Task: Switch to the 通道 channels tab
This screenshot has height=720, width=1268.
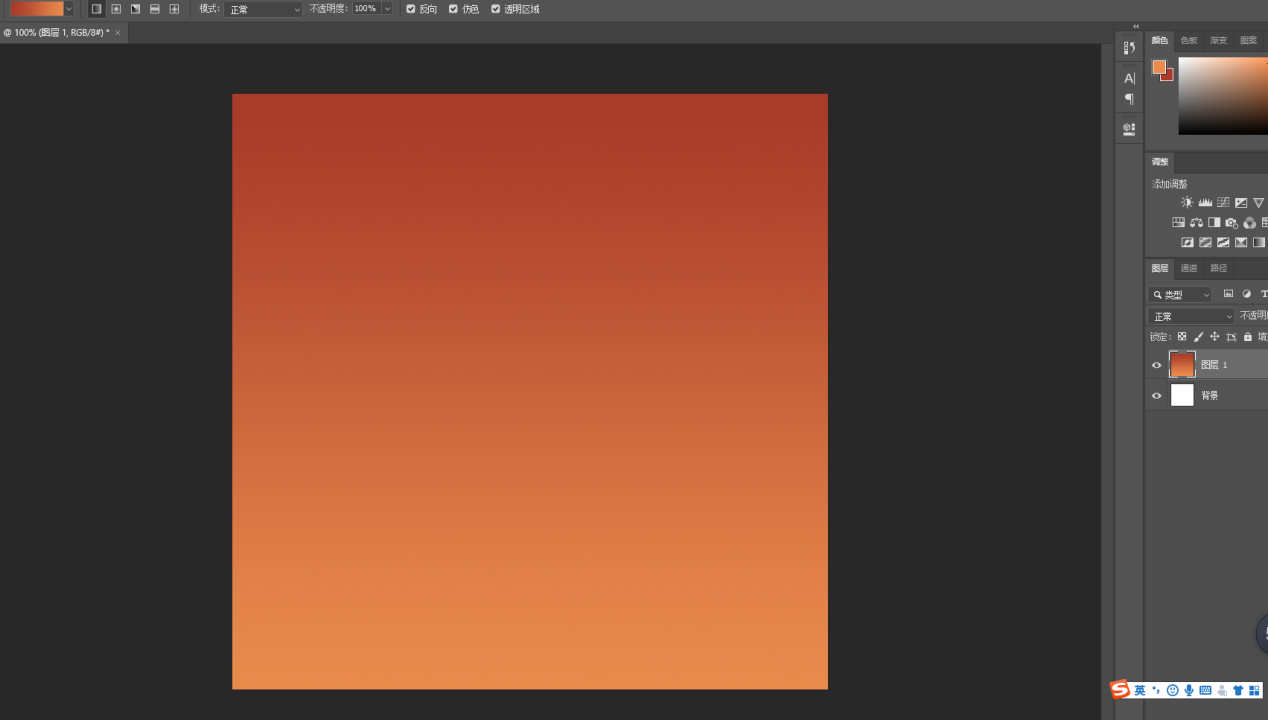Action: (1189, 268)
